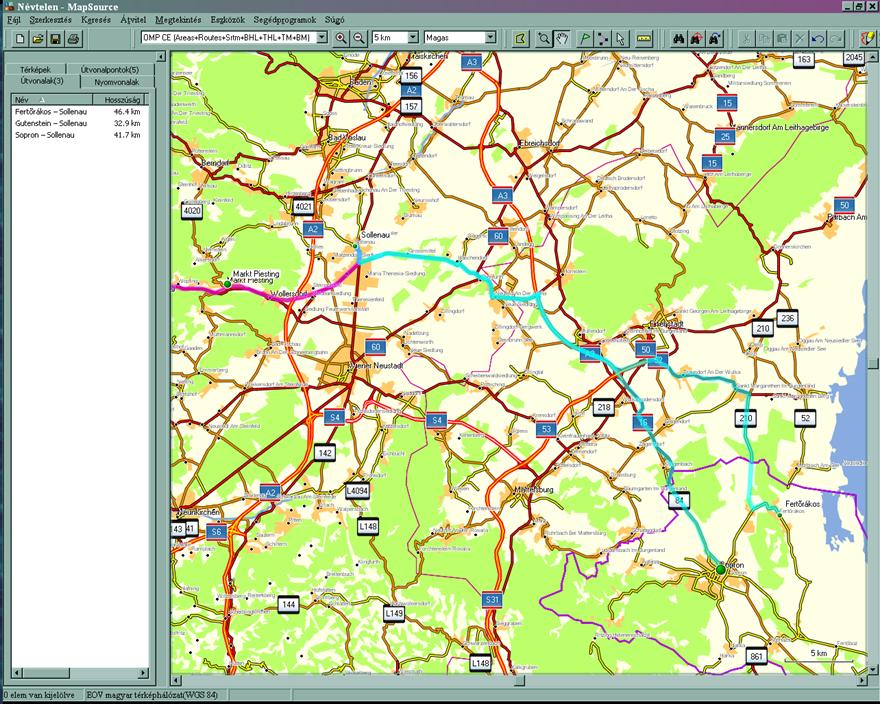
Task: Sort routes by the Hosszúság column header
Action: coord(118,100)
